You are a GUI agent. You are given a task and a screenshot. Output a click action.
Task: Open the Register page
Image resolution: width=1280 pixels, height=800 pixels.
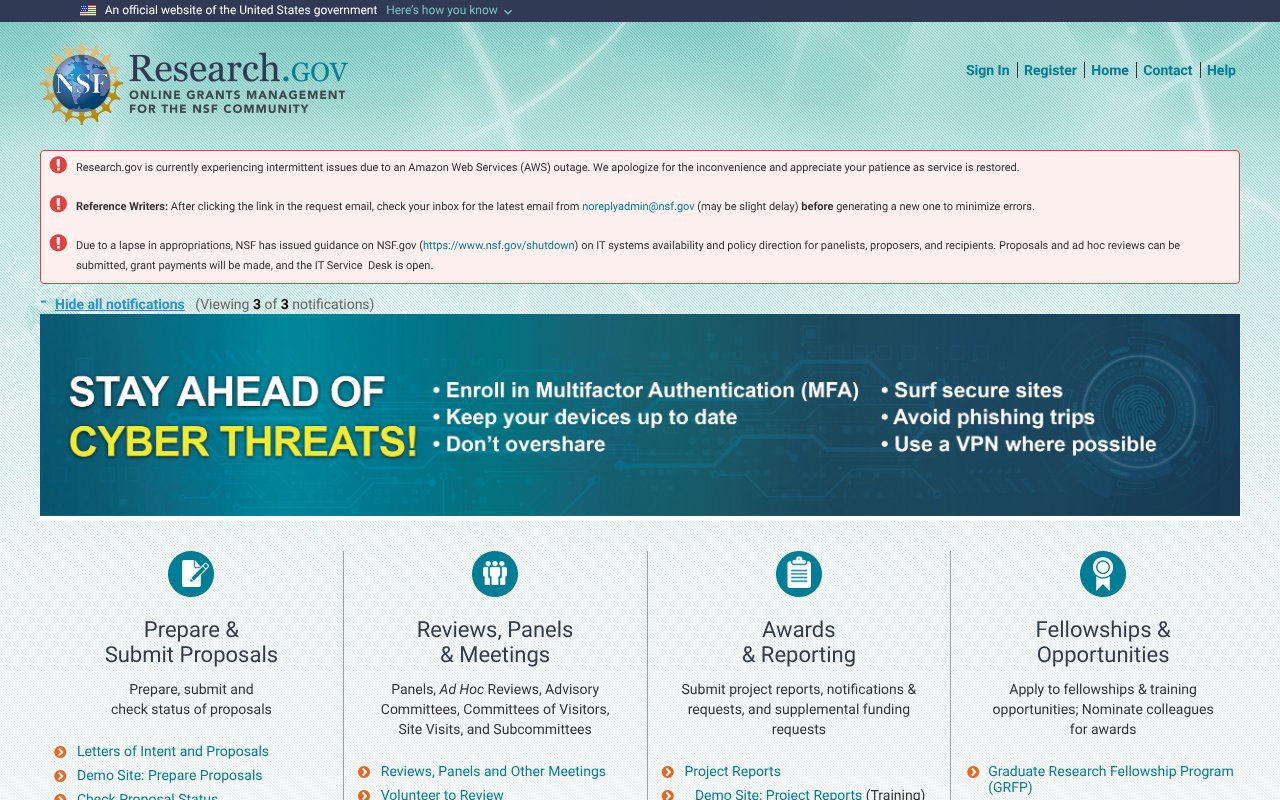[1050, 70]
